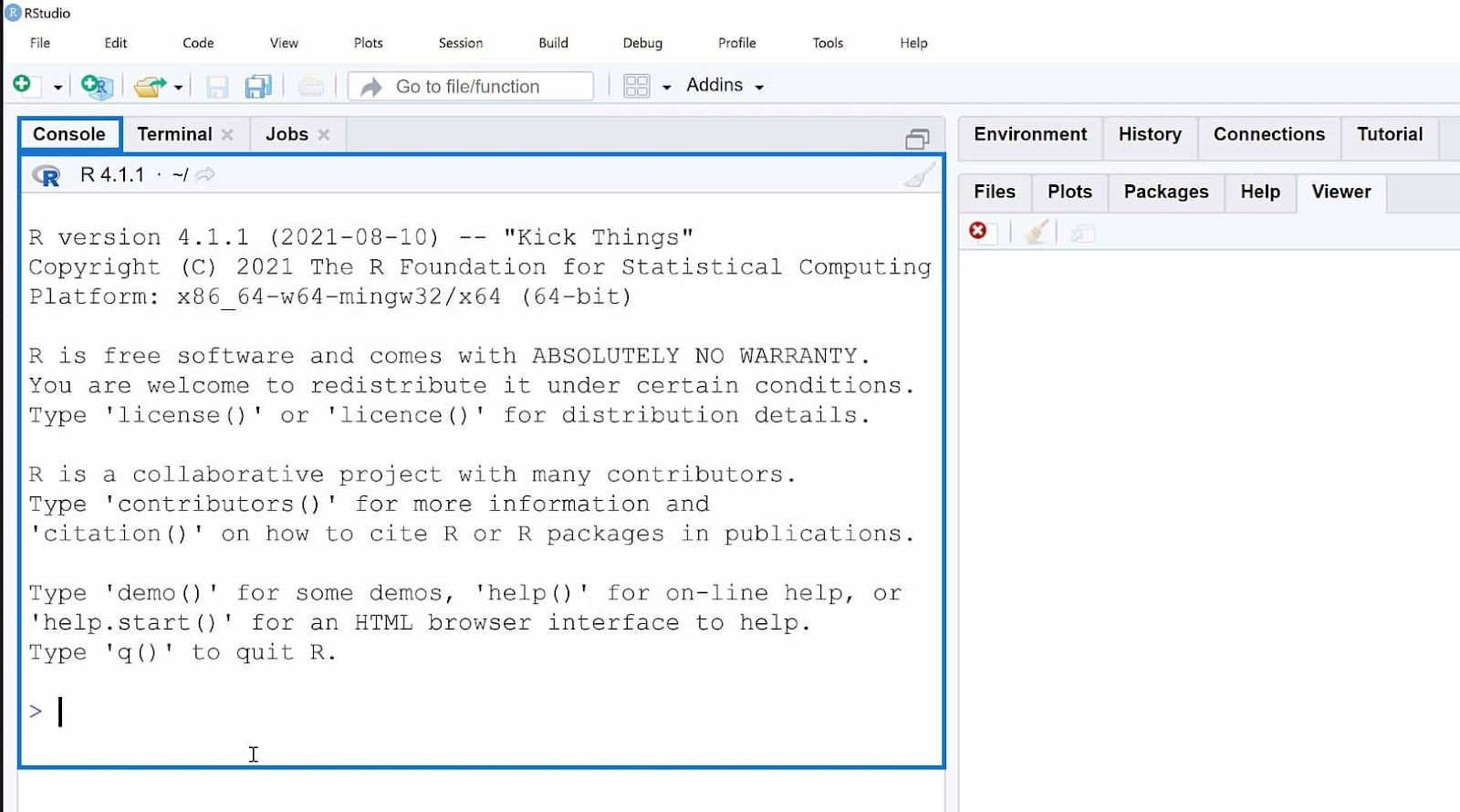The image size is (1460, 812).
Task: Switch to the Connections tab
Action: click(1268, 134)
